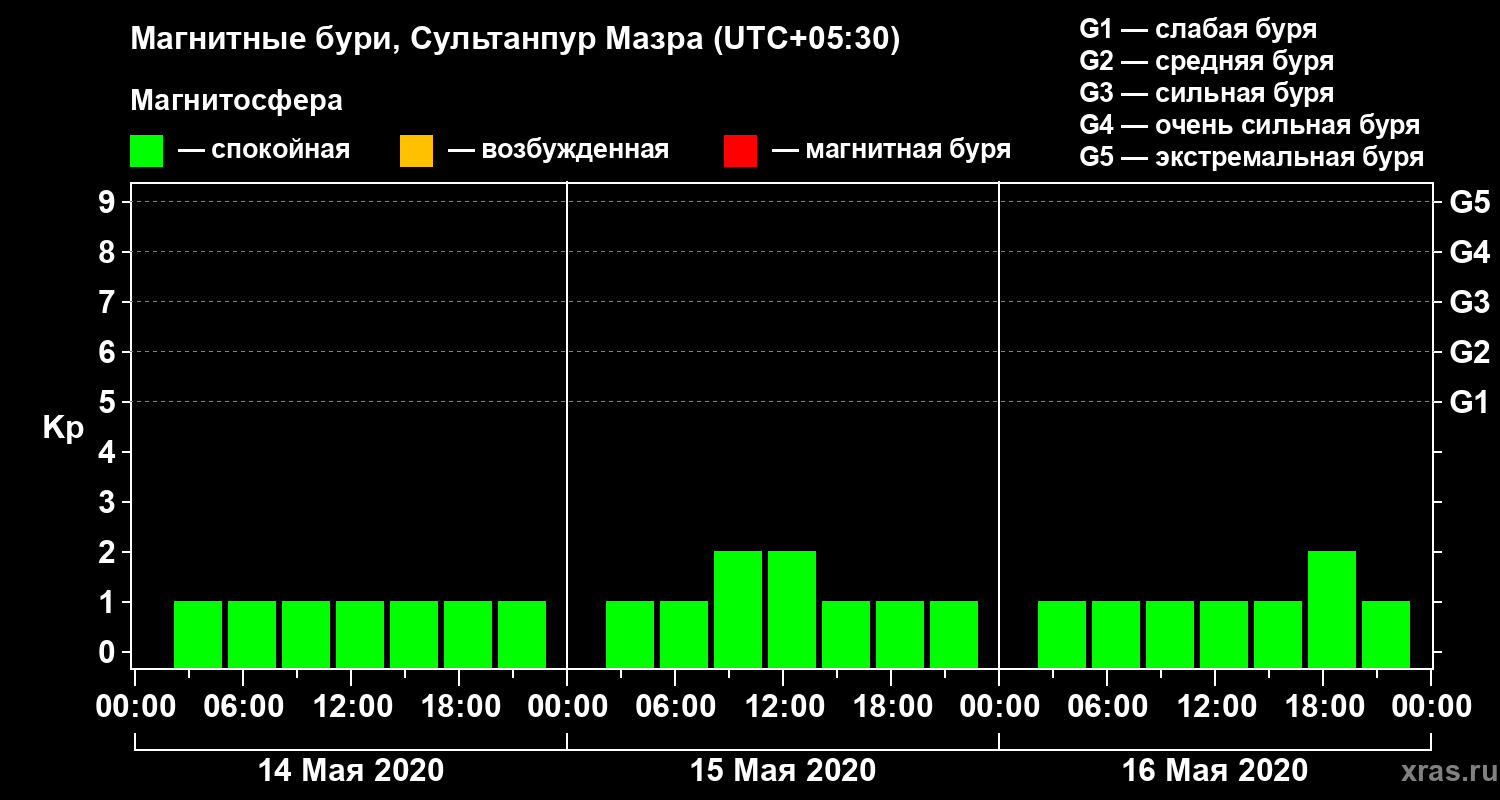This screenshot has height=800, width=1500.
Task: Click the first green bar on 14 May
Action: [198, 634]
